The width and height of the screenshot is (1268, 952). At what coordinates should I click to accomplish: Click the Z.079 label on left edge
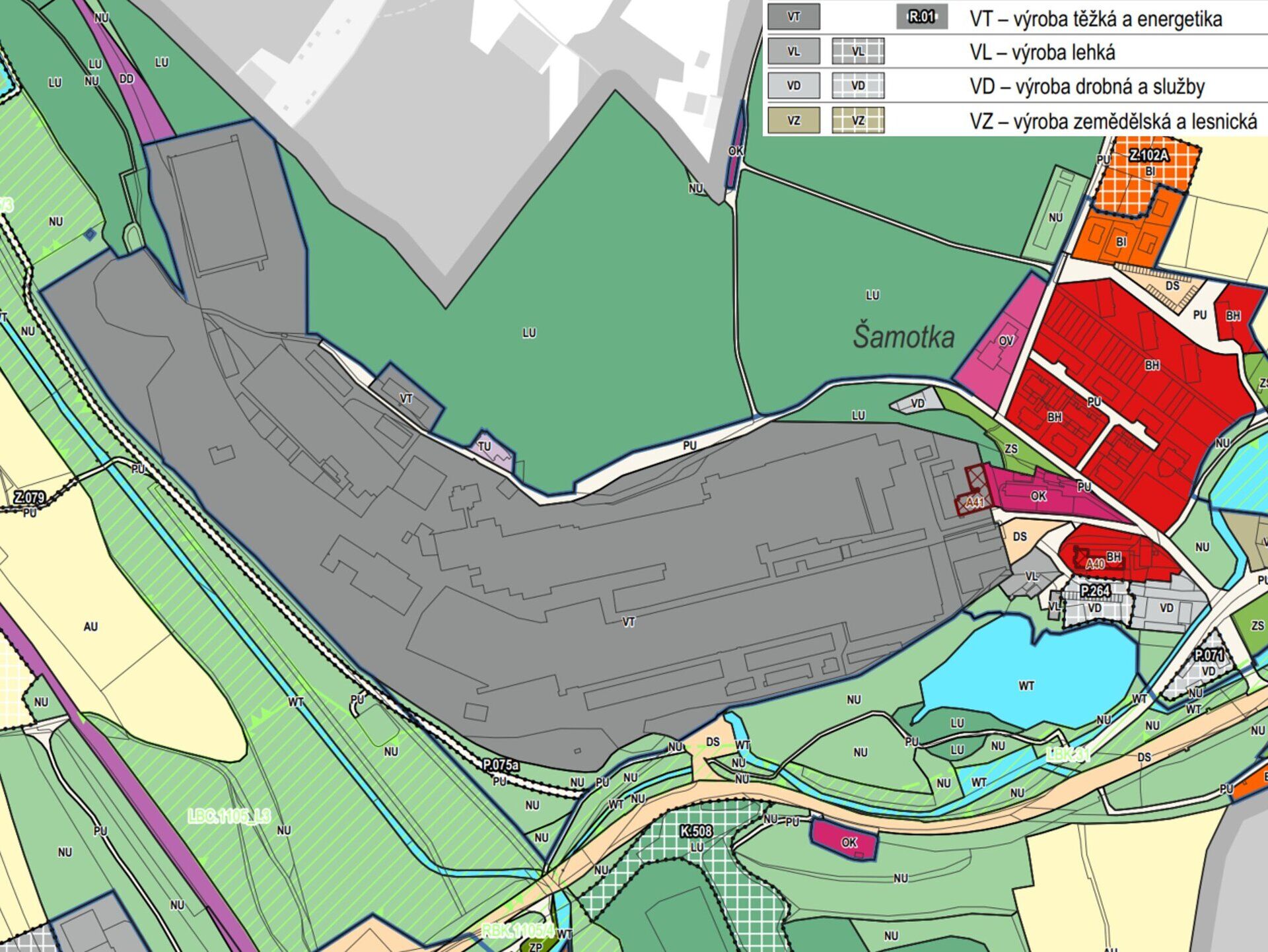pos(29,497)
